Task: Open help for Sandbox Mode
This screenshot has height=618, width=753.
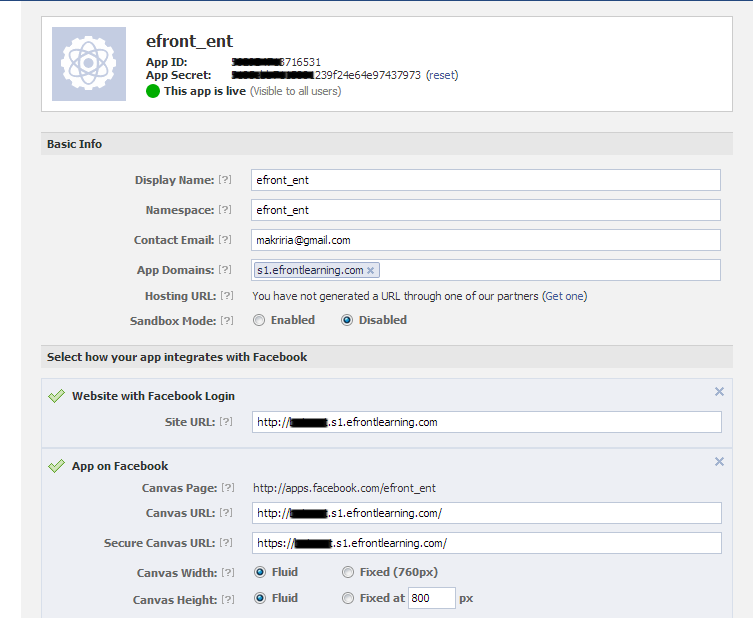Action: [x=227, y=320]
